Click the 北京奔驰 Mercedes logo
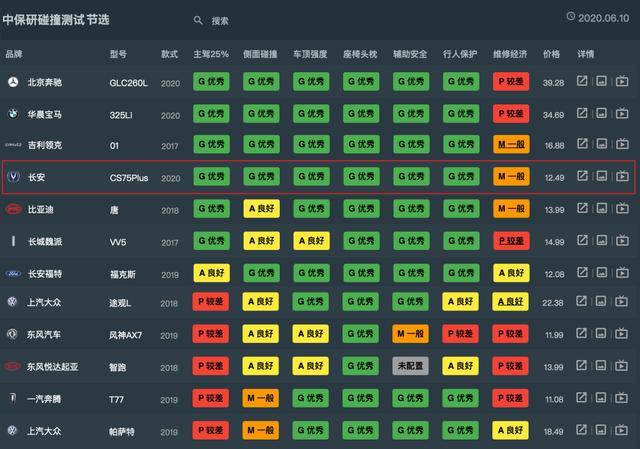Image resolution: width=640 pixels, height=449 pixels. pos(13,82)
